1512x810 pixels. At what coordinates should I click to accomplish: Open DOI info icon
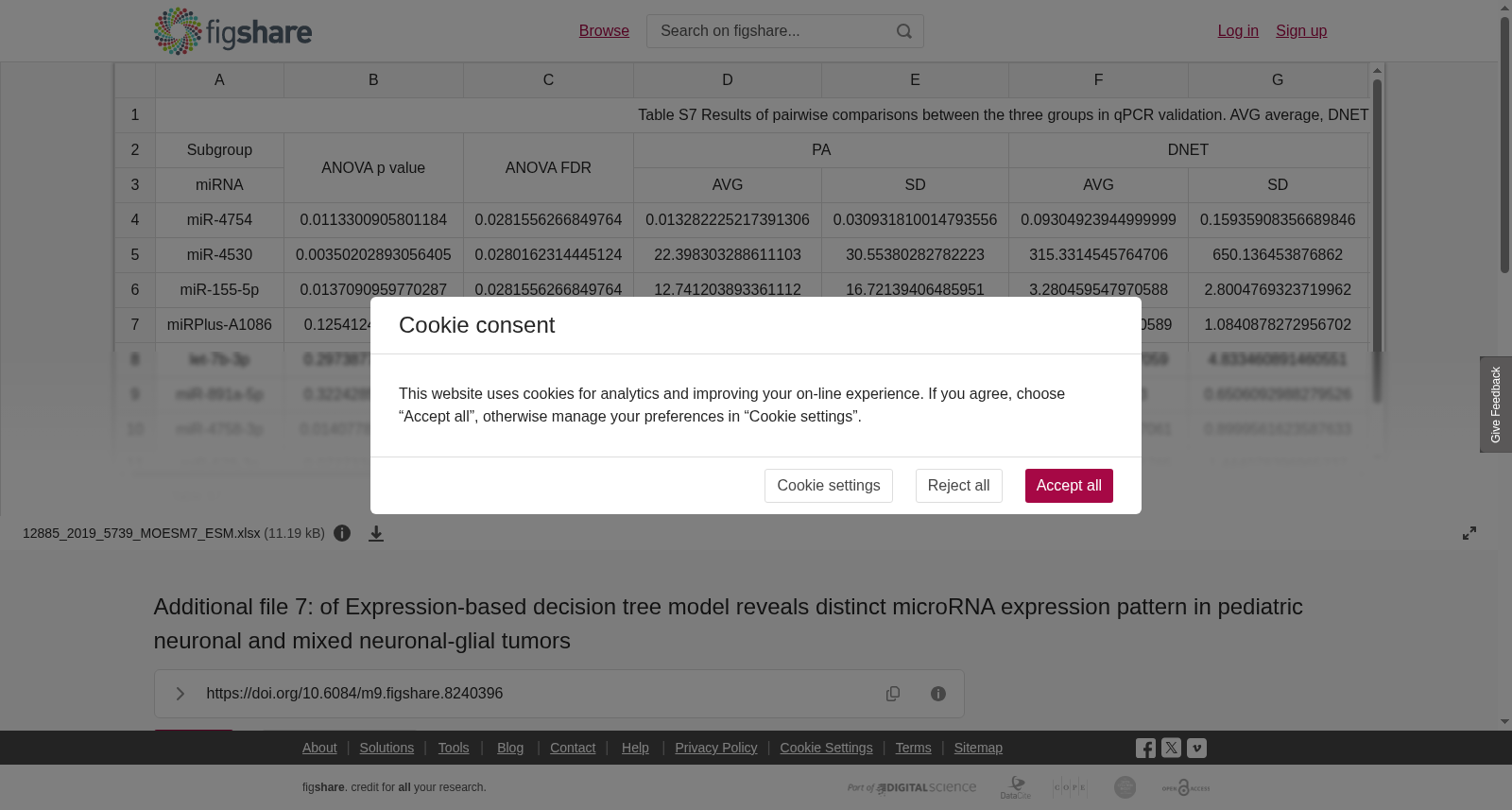pyautogui.click(x=938, y=694)
